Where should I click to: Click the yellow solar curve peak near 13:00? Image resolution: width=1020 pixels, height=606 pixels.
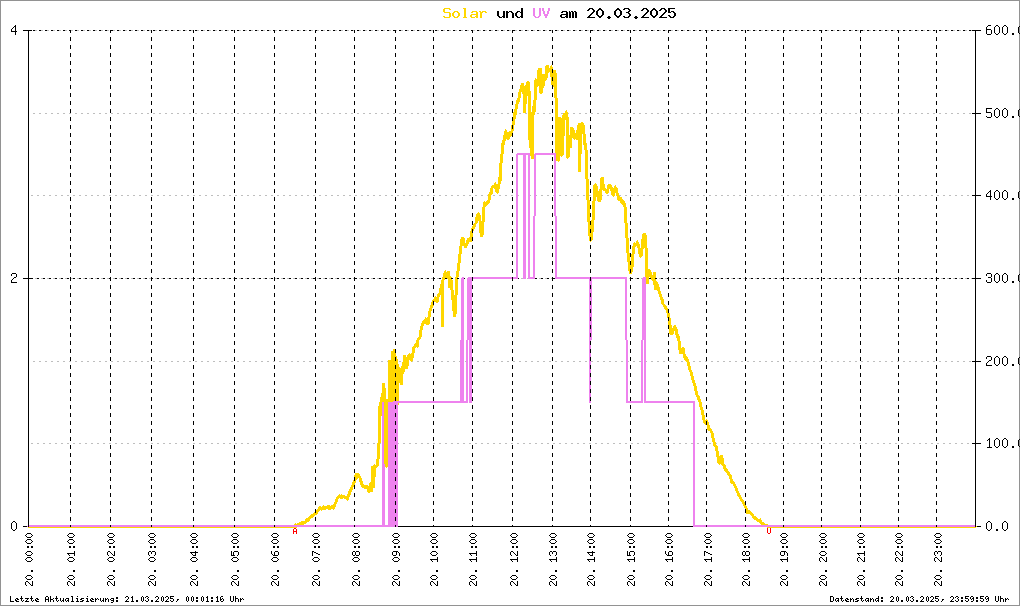coord(548,68)
